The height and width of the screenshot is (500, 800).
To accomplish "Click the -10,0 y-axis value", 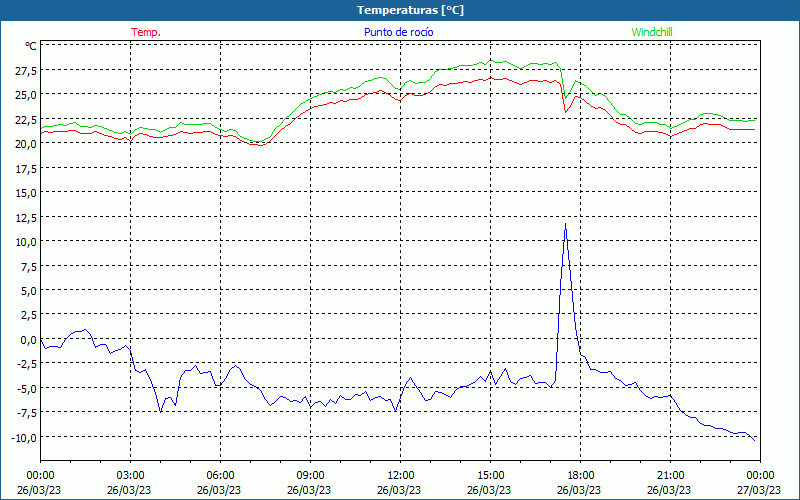I will [x=23, y=438].
